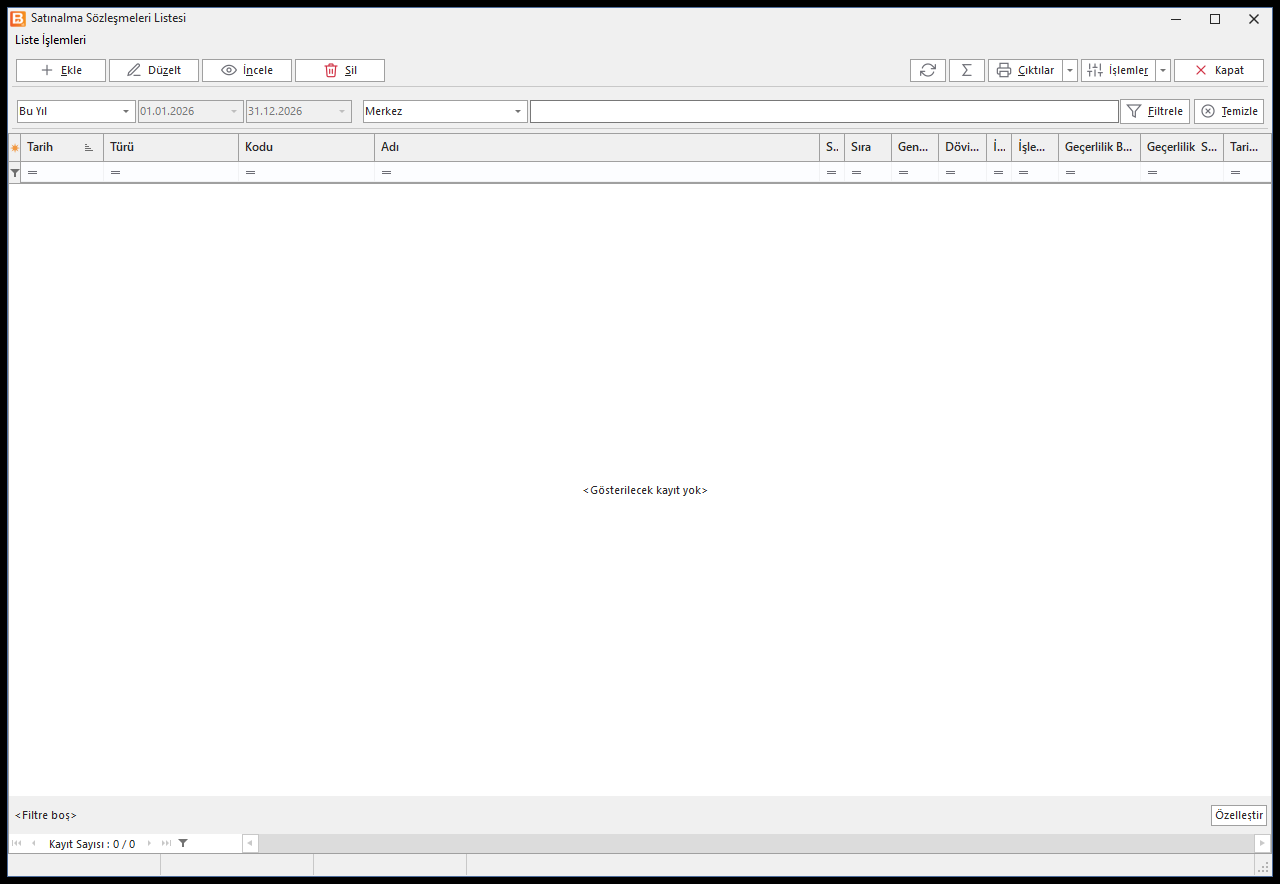Image resolution: width=1280 pixels, height=884 pixels.
Task: Go to next record navigator icon
Action: click(x=149, y=843)
